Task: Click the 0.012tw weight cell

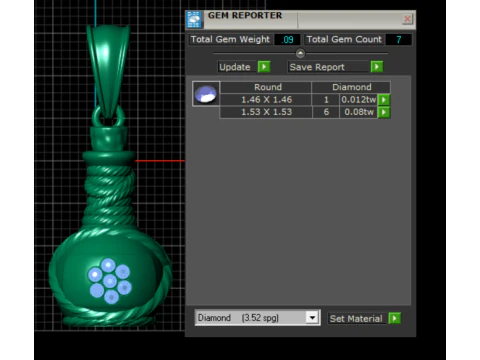Action: tap(359, 100)
